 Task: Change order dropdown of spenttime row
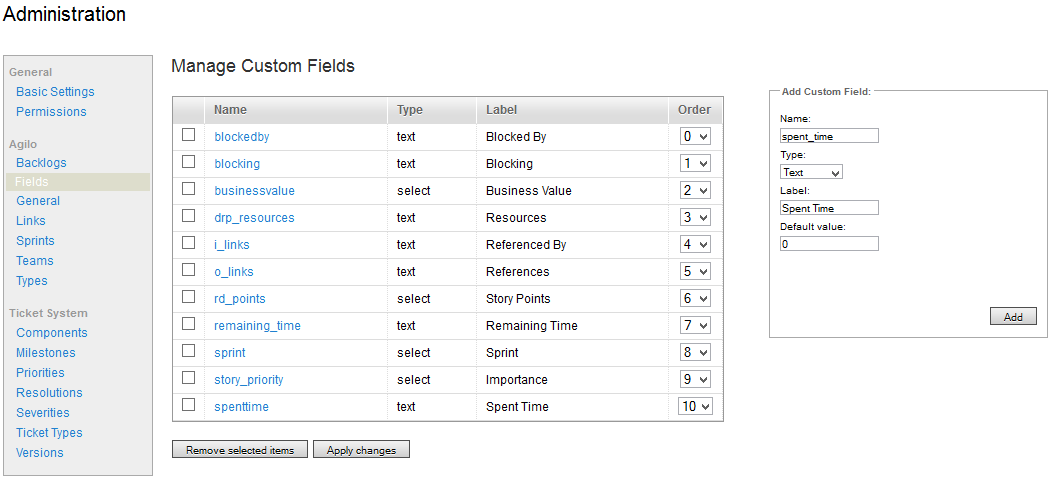pos(695,406)
